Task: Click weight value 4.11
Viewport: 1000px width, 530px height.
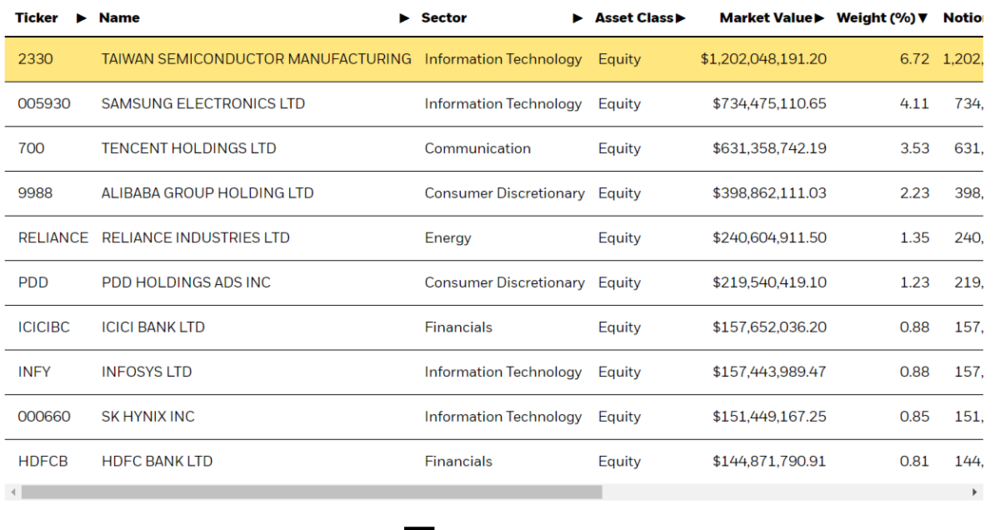Action: (915, 103)
